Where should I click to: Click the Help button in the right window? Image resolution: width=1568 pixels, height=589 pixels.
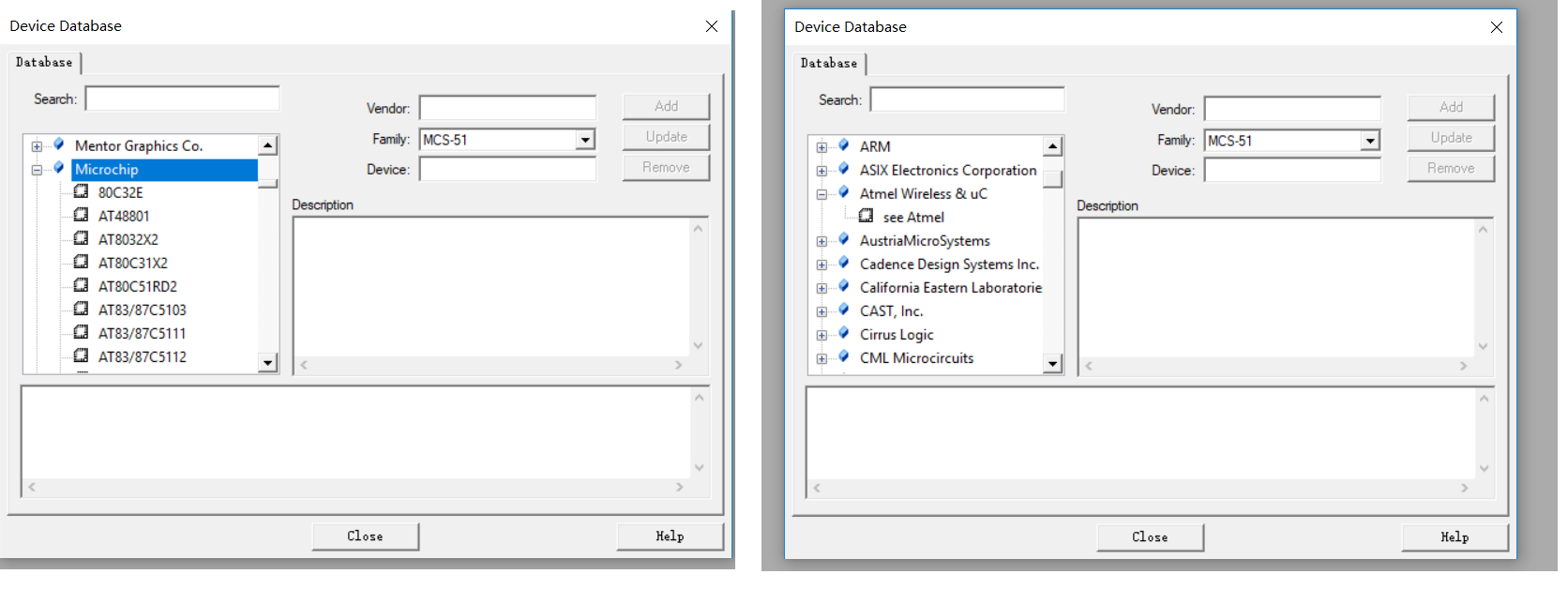click(1455, 537)
